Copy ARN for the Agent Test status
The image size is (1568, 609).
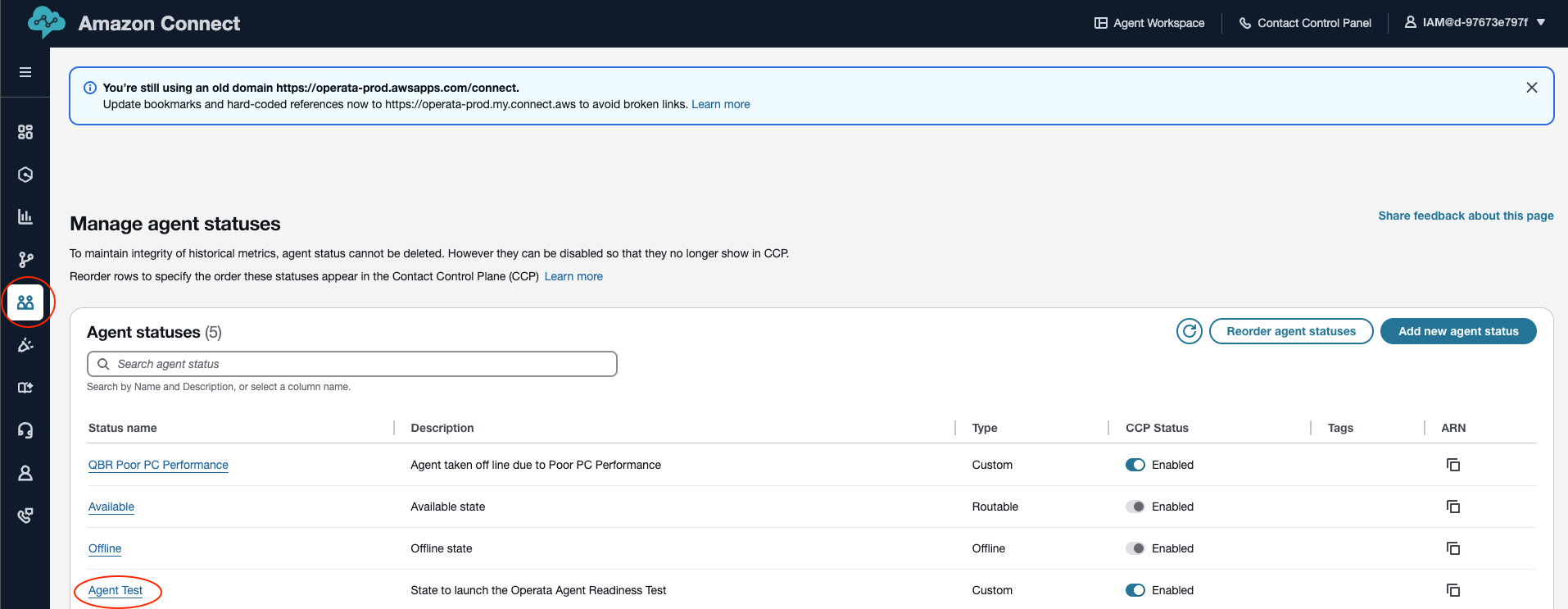(1453, 590)
